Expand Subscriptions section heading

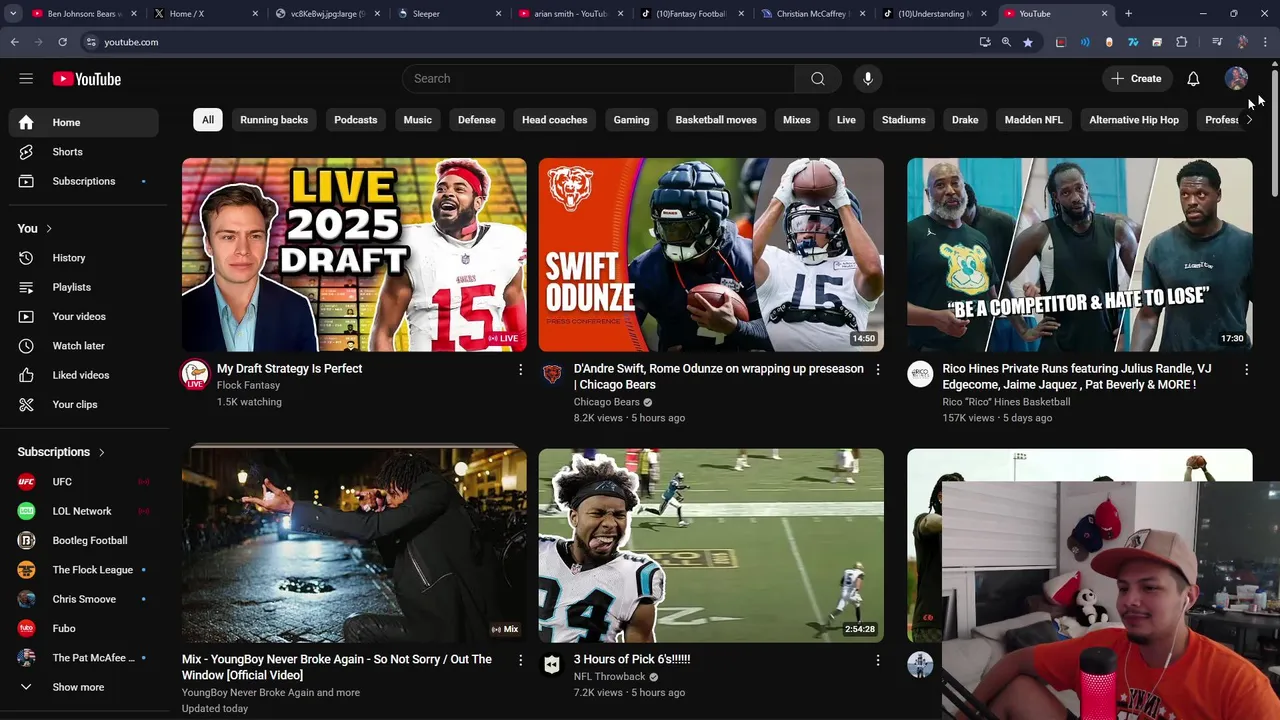[x=61, y=452]
